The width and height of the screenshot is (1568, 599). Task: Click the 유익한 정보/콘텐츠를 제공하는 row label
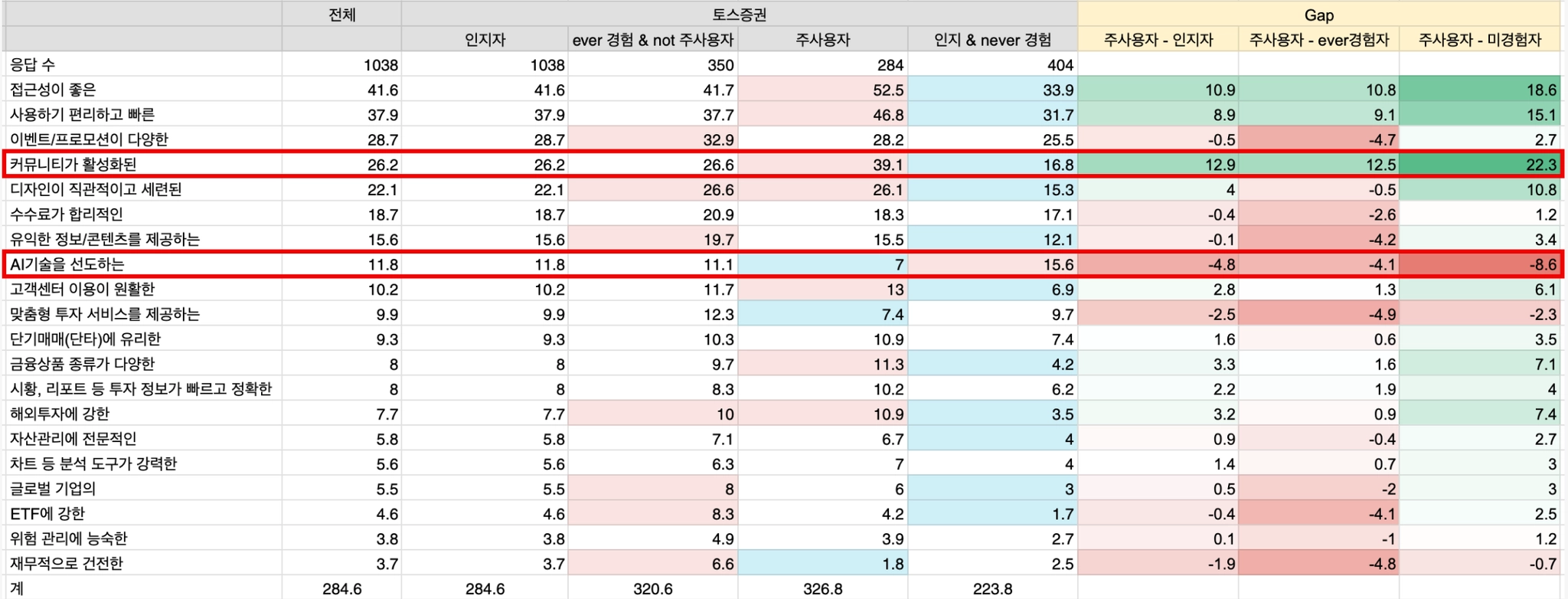pyautogui.click(x=105, y=240)
